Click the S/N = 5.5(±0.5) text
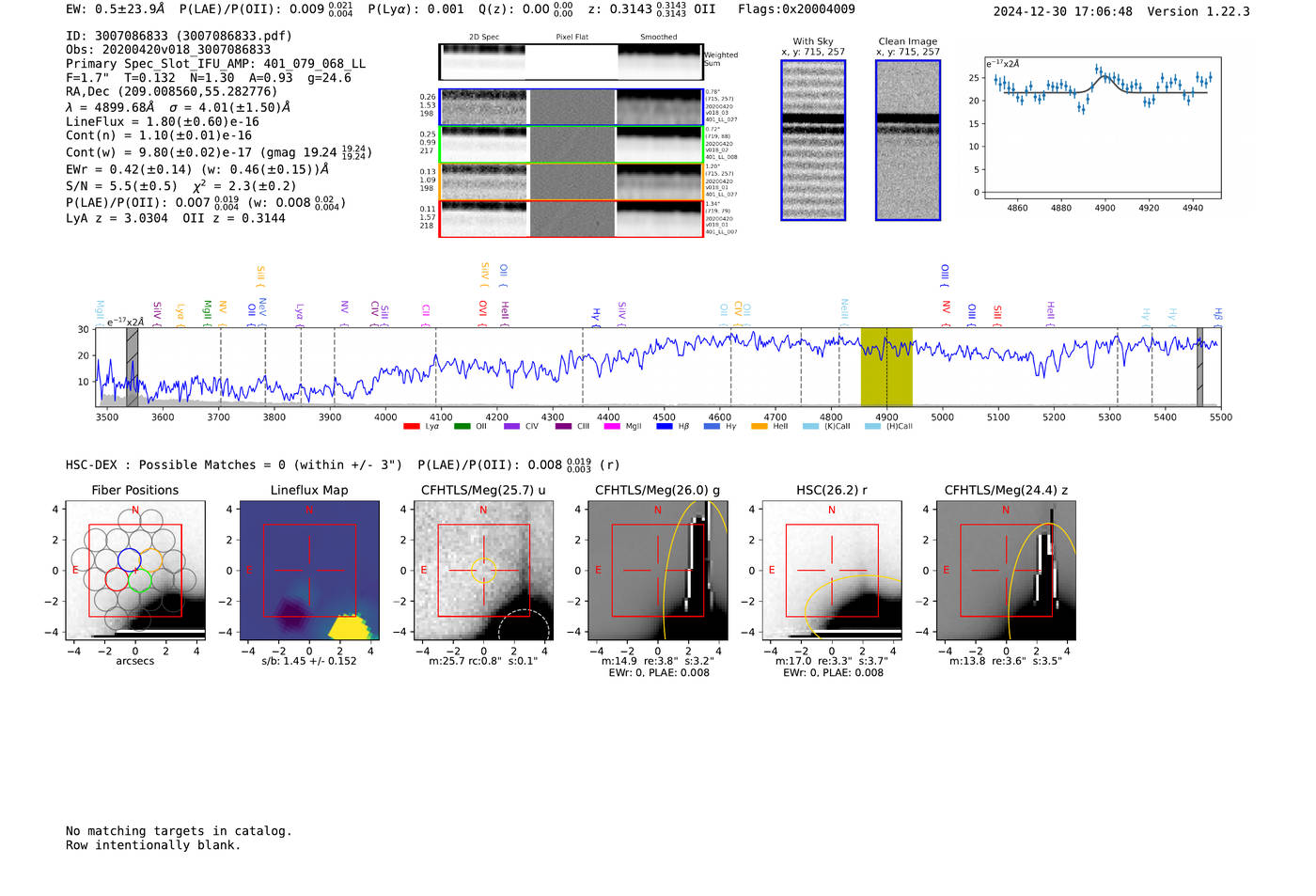Image resolution: width=1316 pixels, height=896 pixels. click(x=121, y=186)
